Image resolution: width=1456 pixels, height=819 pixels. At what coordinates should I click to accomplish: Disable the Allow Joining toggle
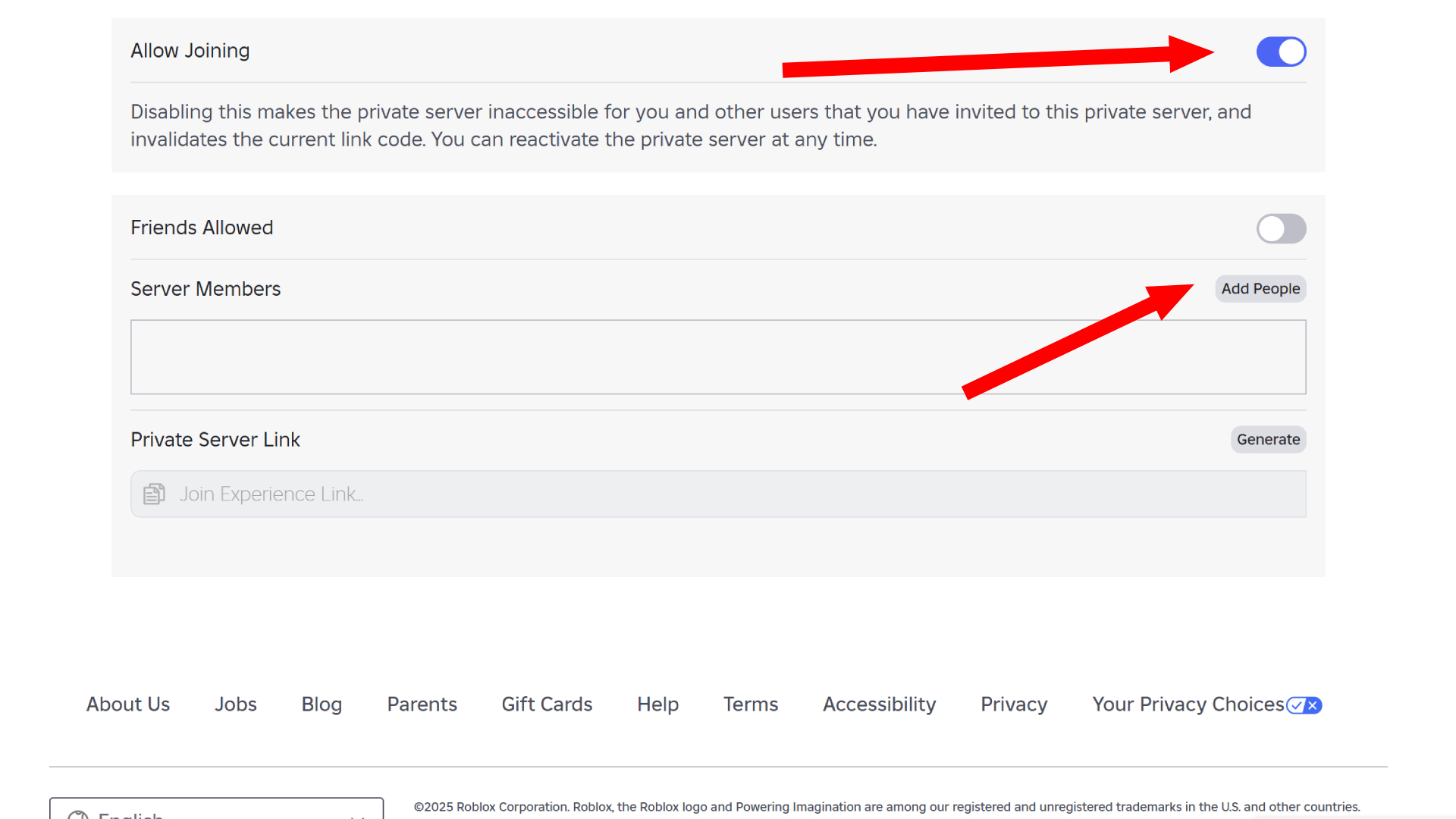coord(1281,52)
